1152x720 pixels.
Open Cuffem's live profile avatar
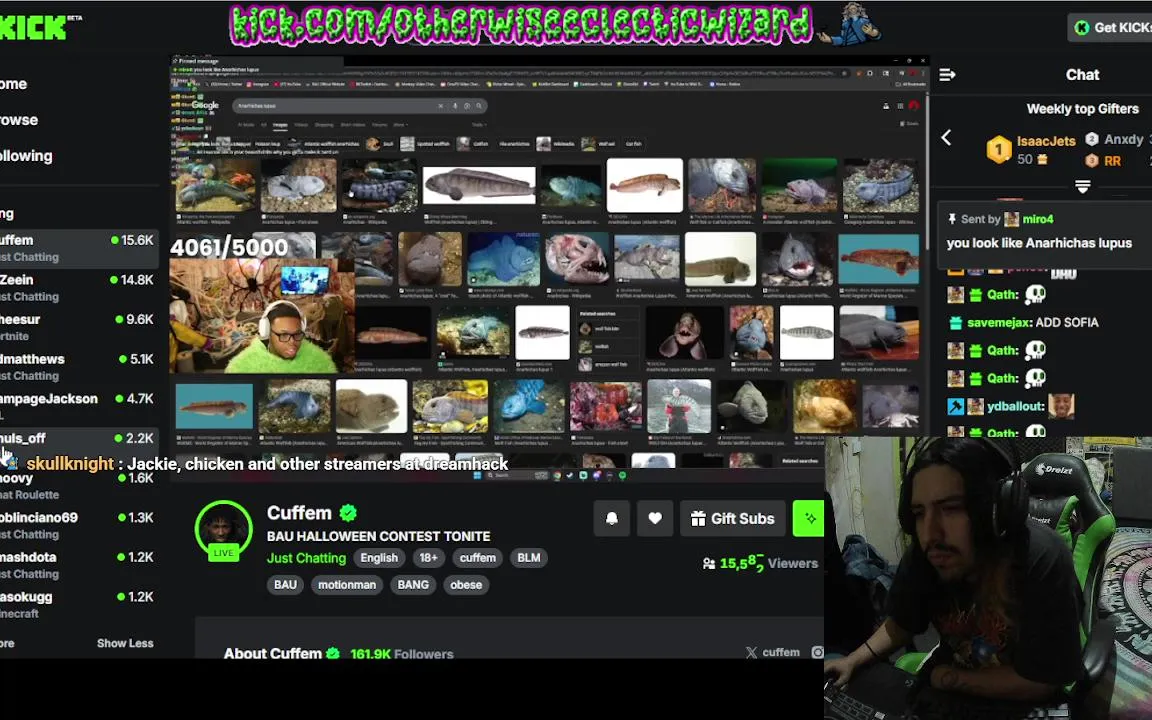223,529
